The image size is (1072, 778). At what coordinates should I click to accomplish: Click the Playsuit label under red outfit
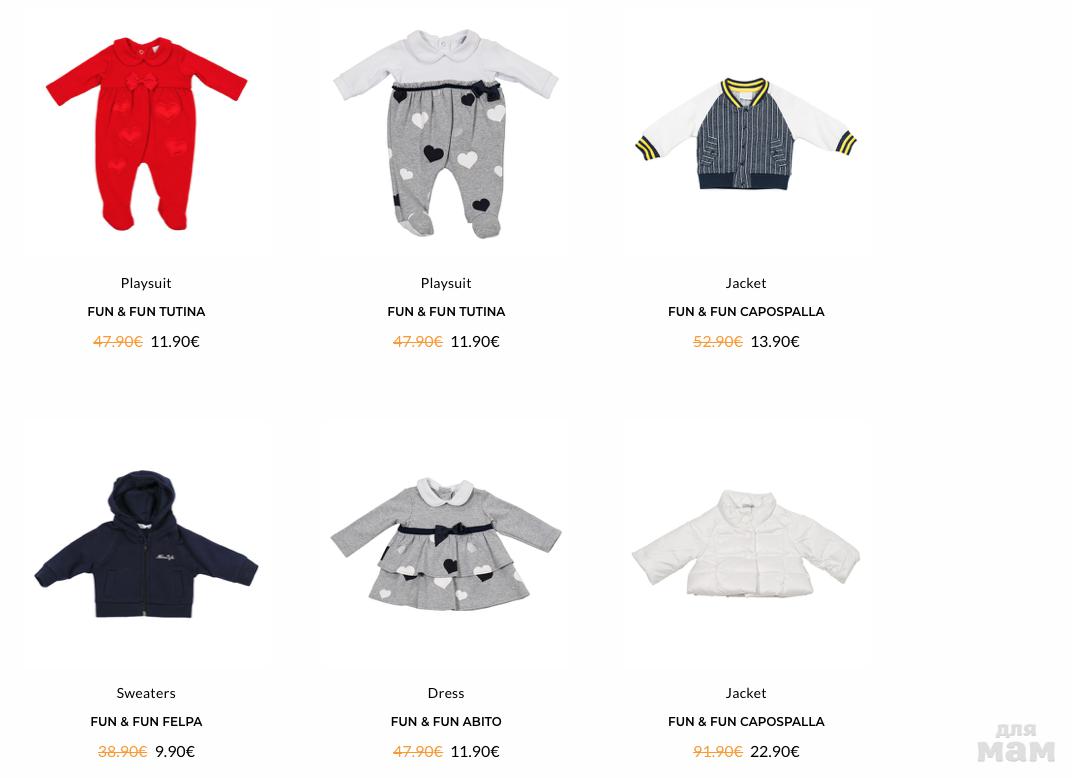(146, 284)
